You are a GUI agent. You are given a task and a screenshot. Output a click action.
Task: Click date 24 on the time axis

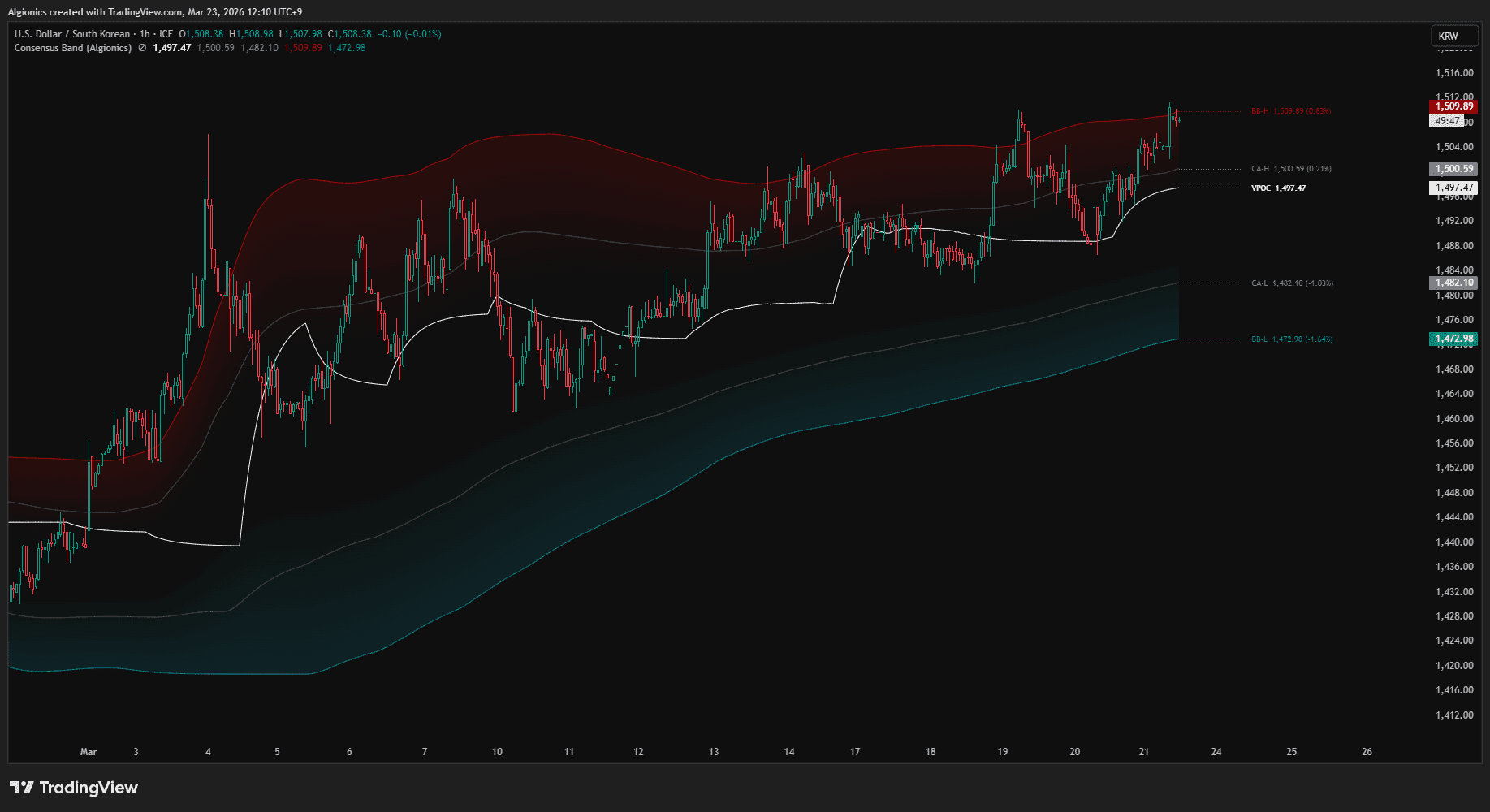pyautogui.click(x=1216, y=752)
